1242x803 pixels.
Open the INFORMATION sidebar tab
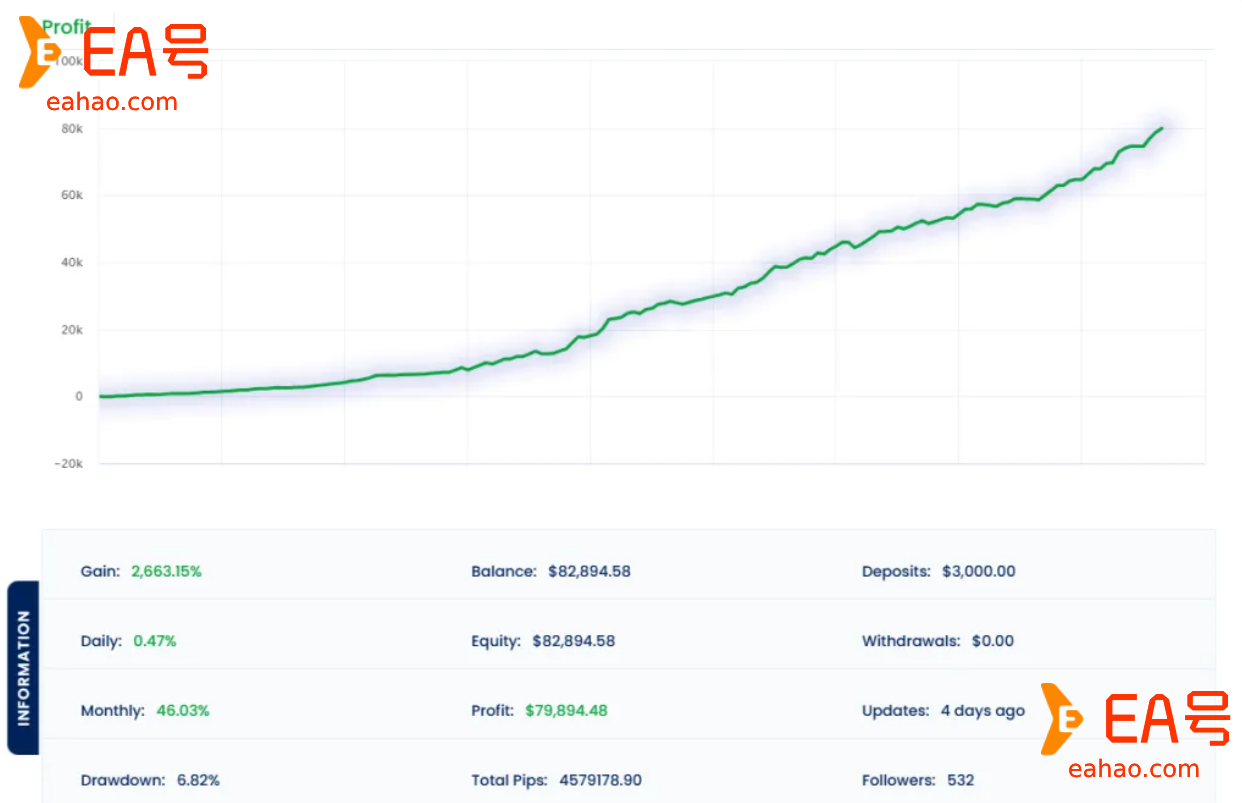tap(23, 665)
